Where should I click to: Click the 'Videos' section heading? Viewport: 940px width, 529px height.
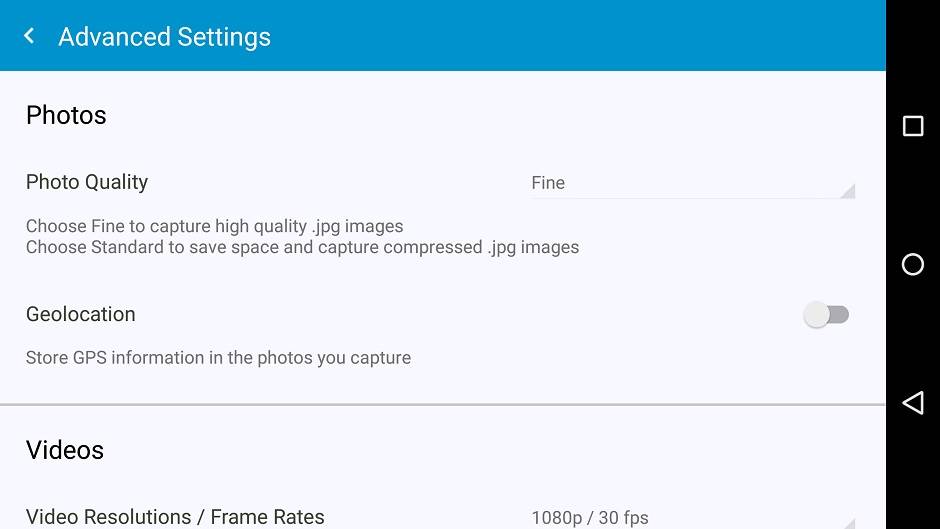65,450
